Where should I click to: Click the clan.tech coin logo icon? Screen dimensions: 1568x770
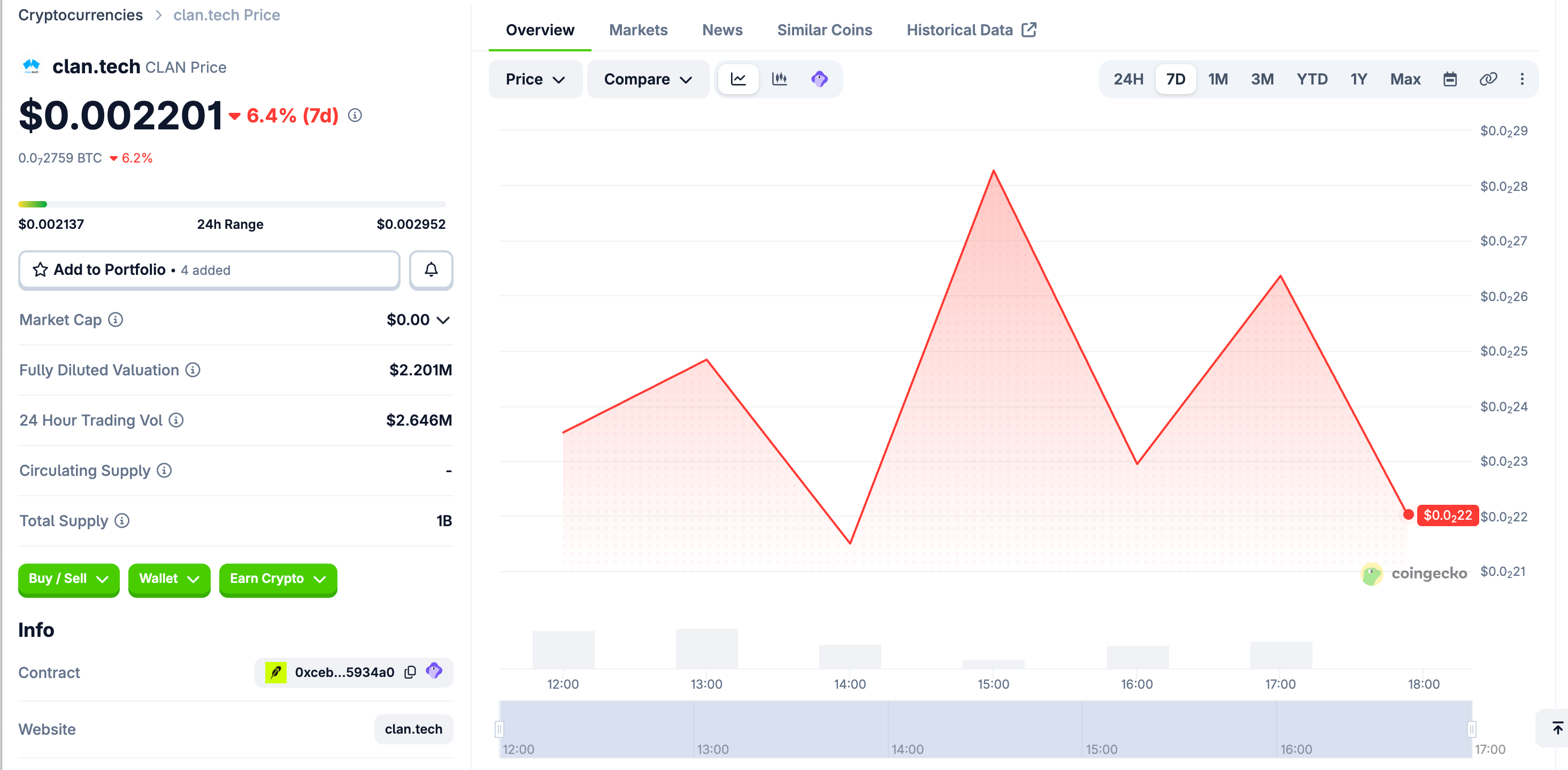point(31,66)
